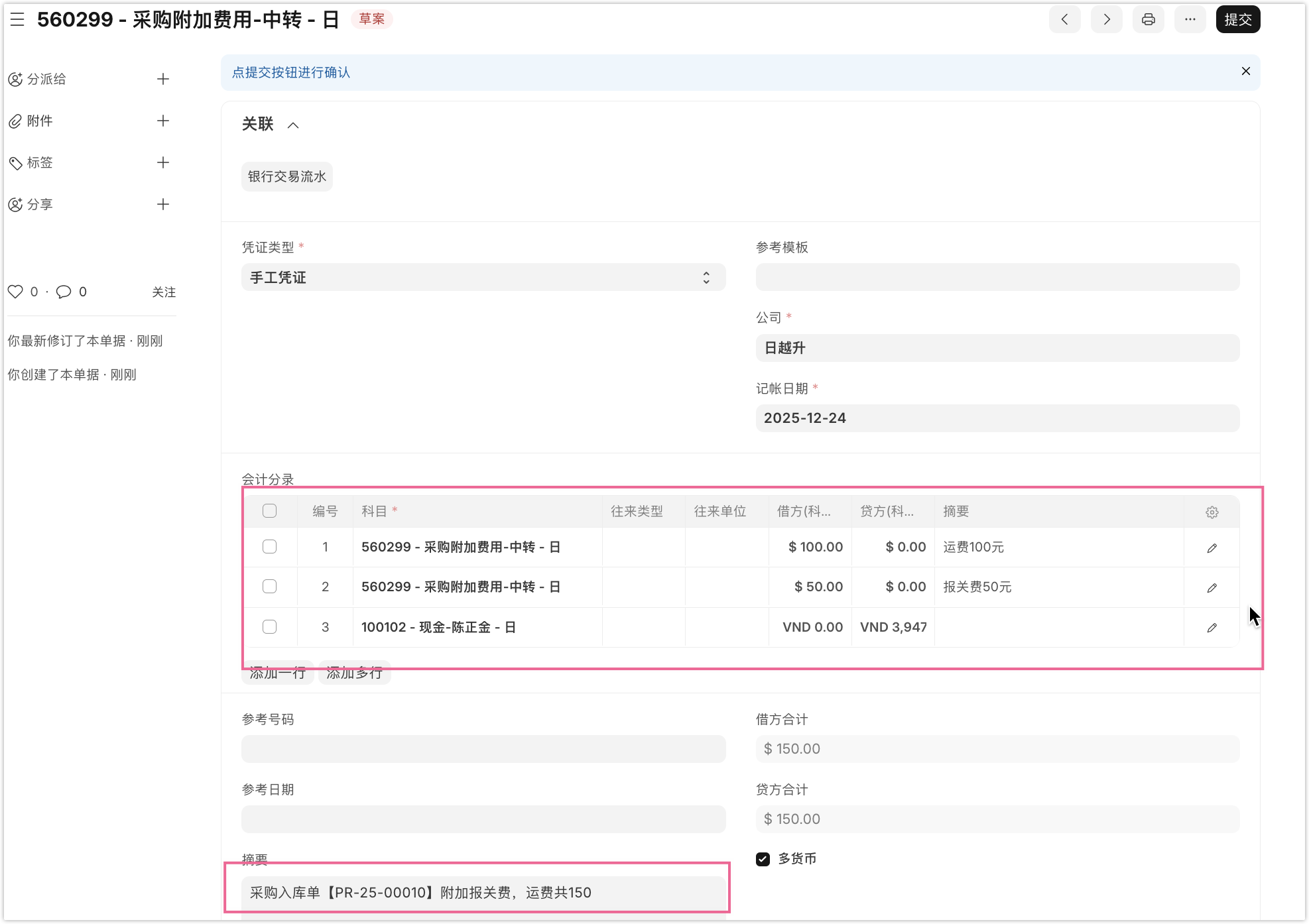Go to previous document with left arrow
Screen dimensions: 1309x924
click(x=1064, y=20)
